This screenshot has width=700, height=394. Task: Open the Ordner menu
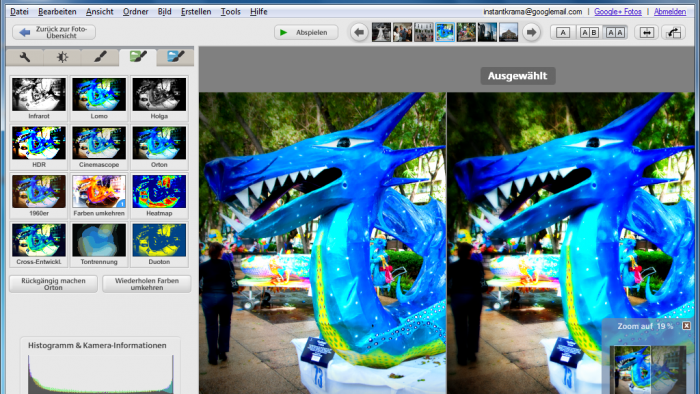[x=136, y=12]
